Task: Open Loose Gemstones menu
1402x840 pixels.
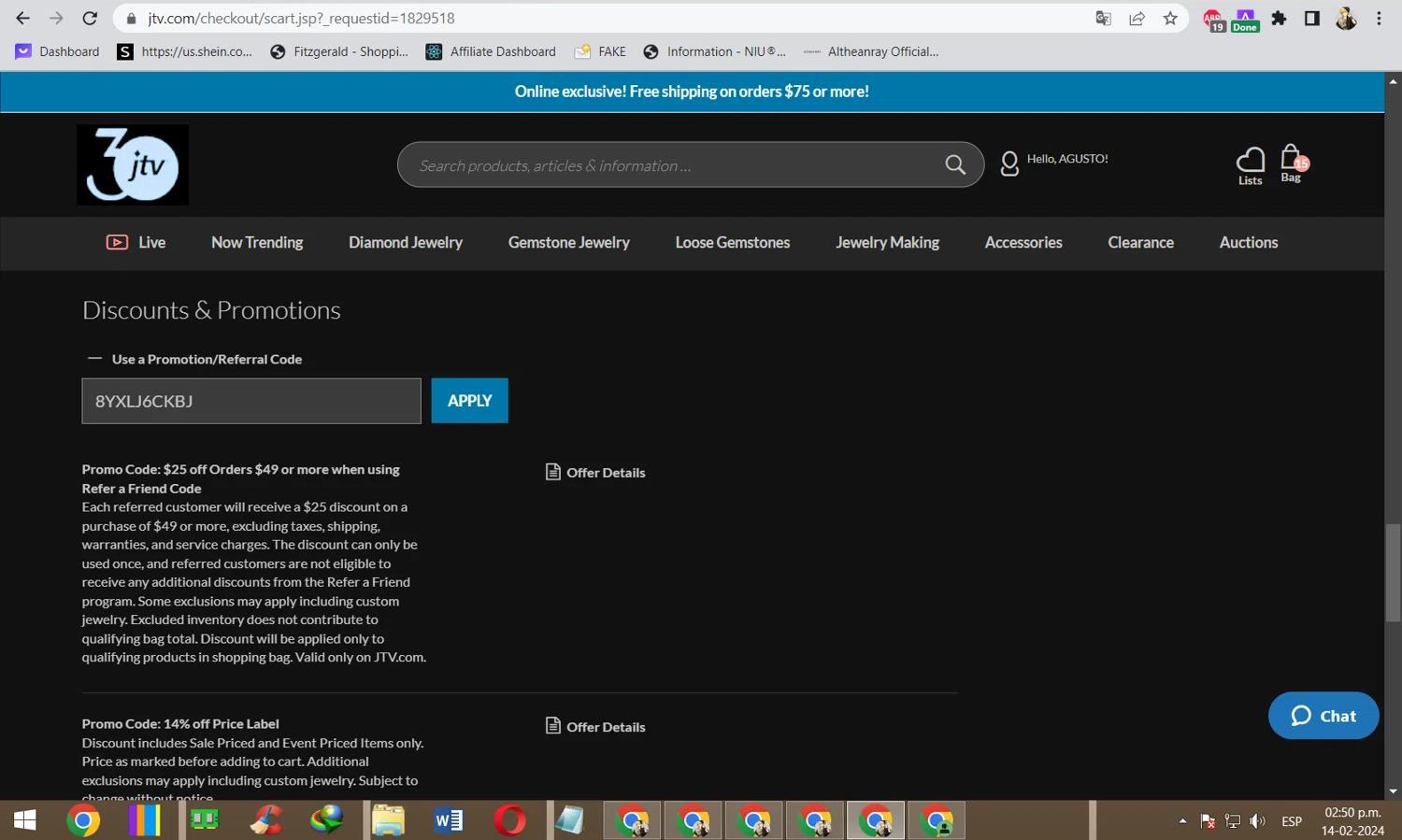Action: (733, 242)
